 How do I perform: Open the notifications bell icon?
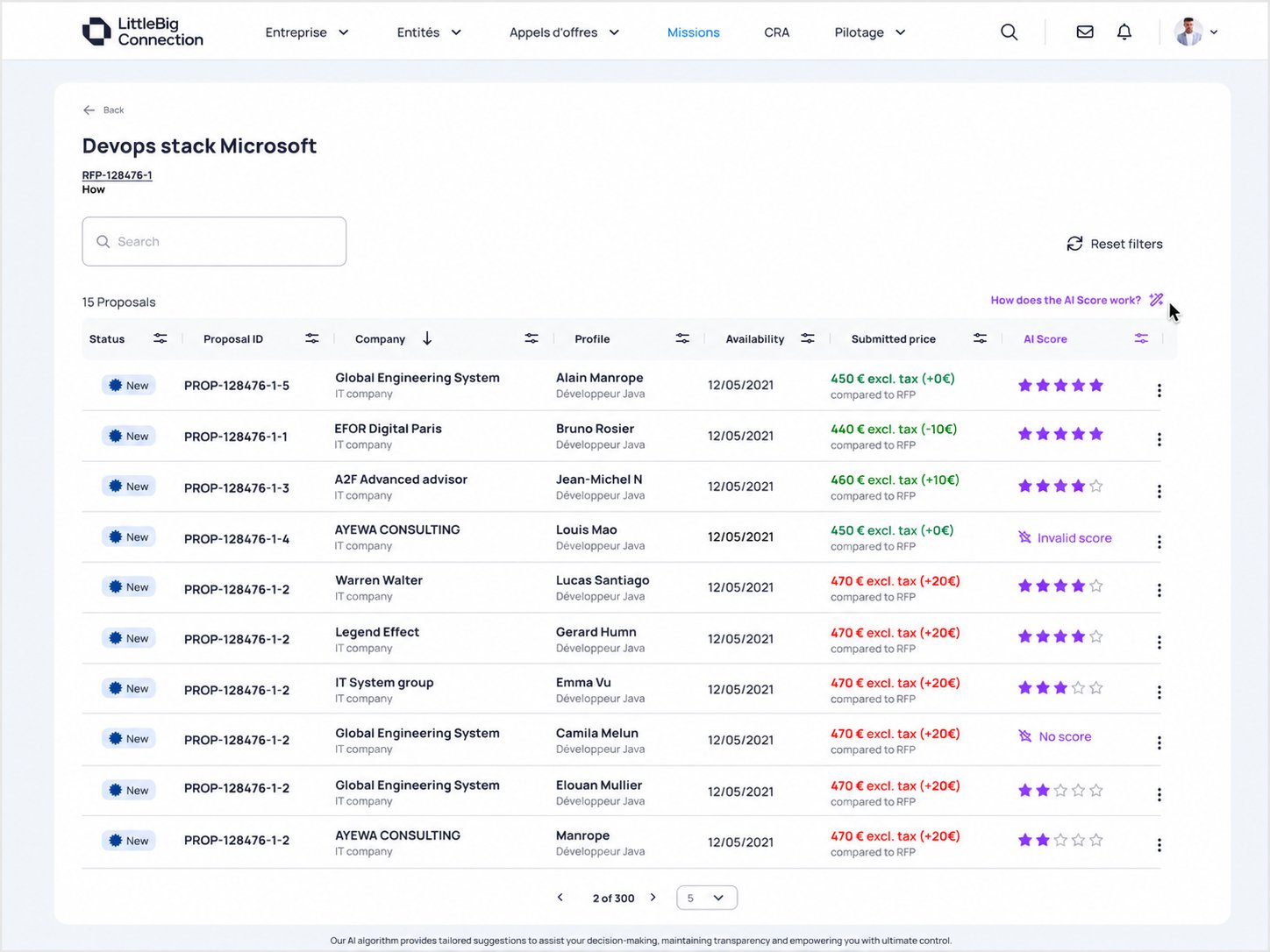point(1124,32)
